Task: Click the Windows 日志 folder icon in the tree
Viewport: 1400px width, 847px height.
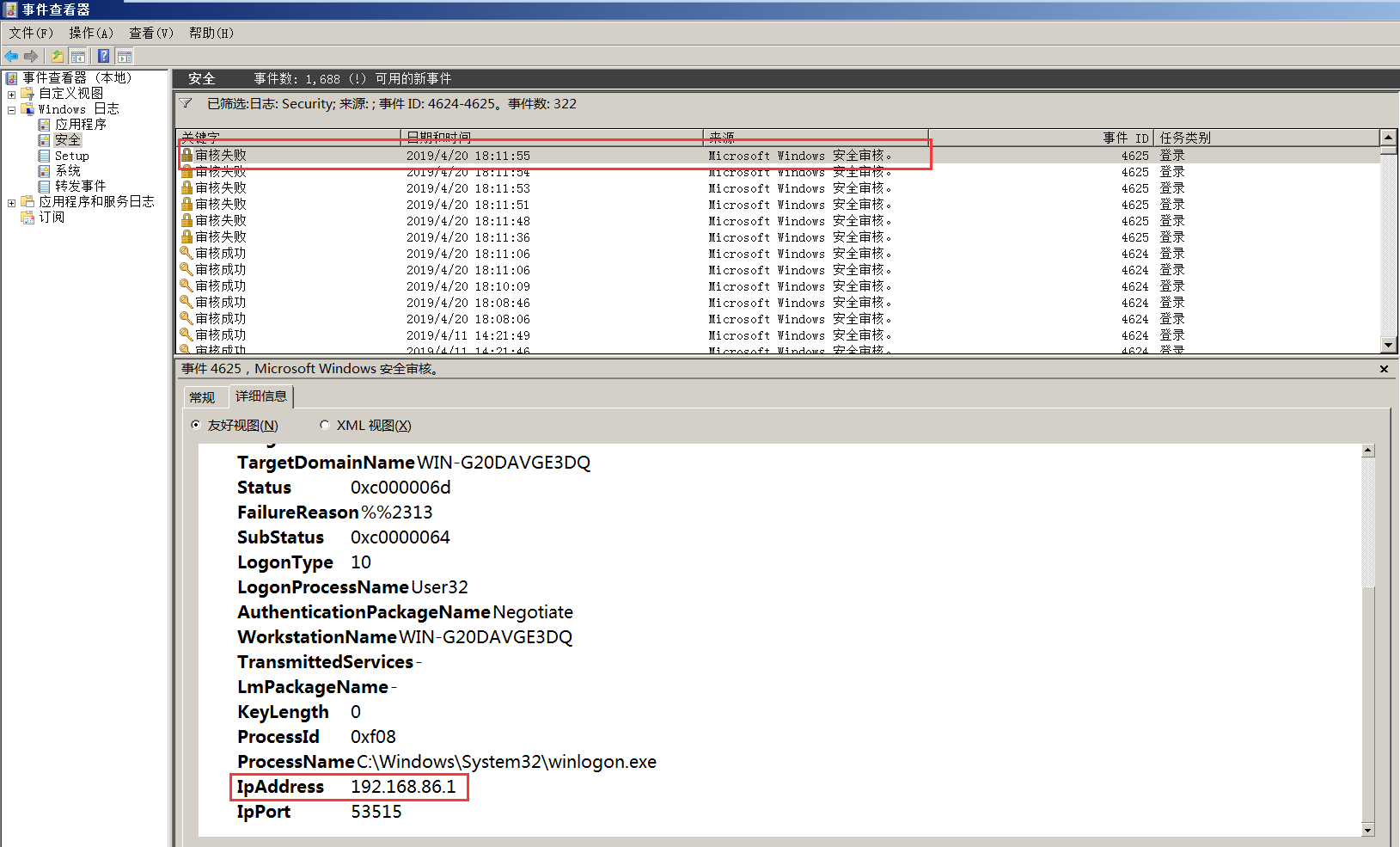Action: [x=28, y=108]
